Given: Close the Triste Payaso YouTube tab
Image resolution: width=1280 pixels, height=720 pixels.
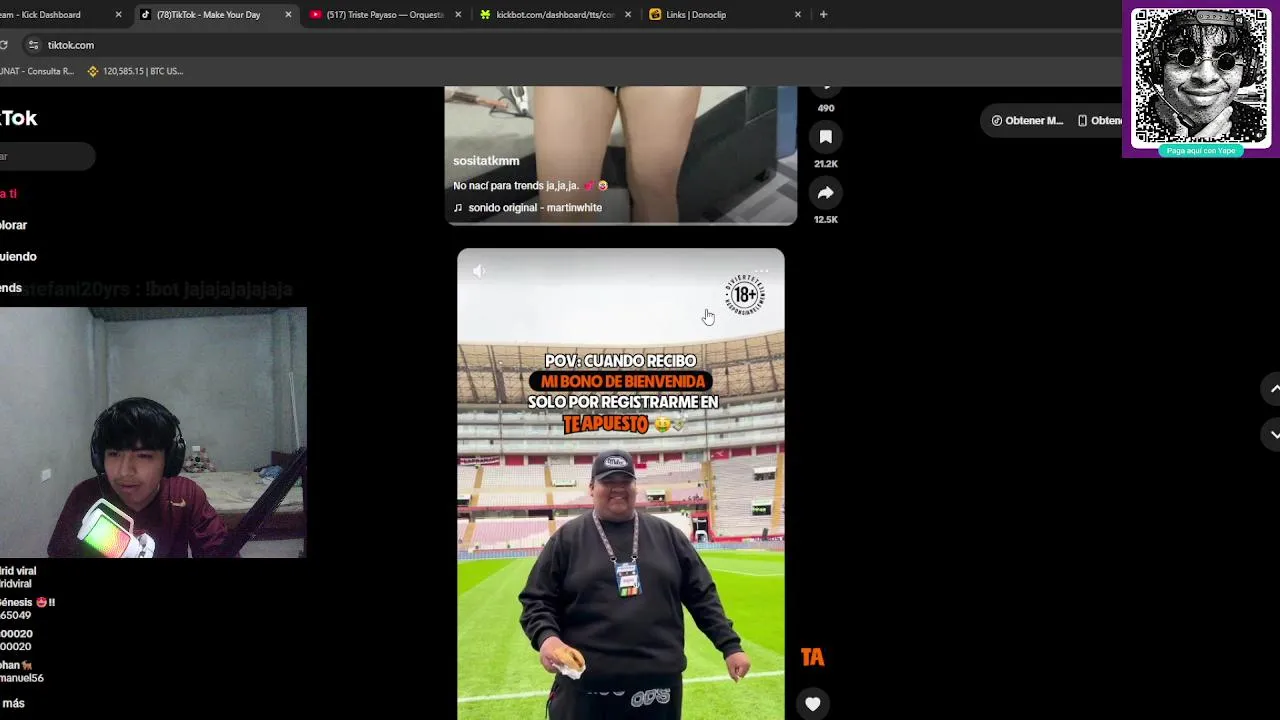Looking at the screenshot, I should (458, 15).
